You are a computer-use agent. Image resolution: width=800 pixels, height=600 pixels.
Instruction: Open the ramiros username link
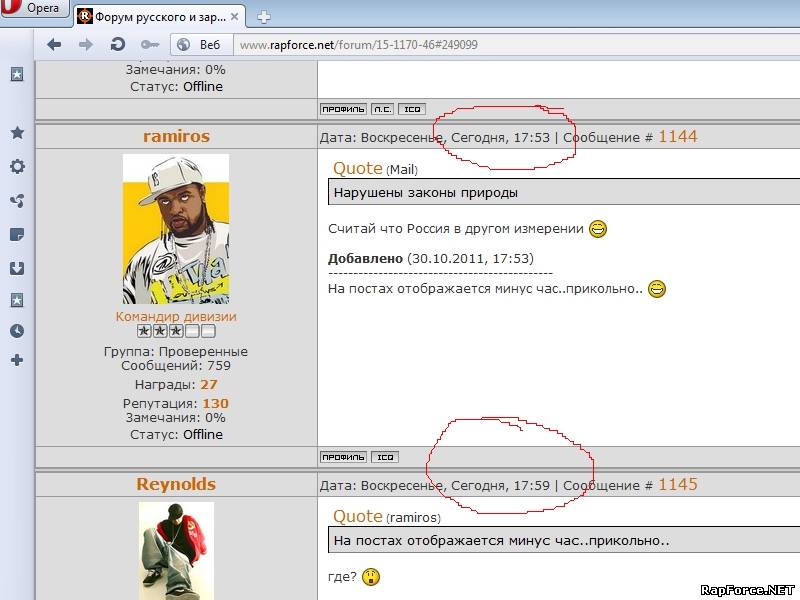click(177, 136)
